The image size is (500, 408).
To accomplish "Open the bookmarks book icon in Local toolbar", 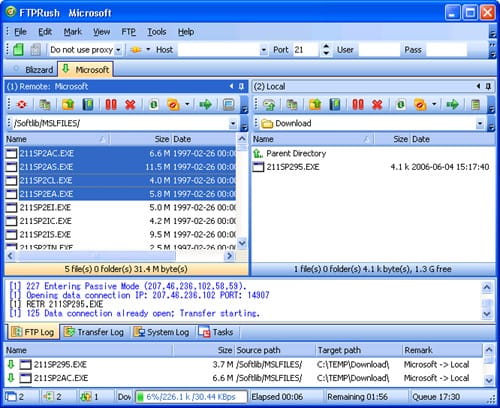I will coord(335,105).
